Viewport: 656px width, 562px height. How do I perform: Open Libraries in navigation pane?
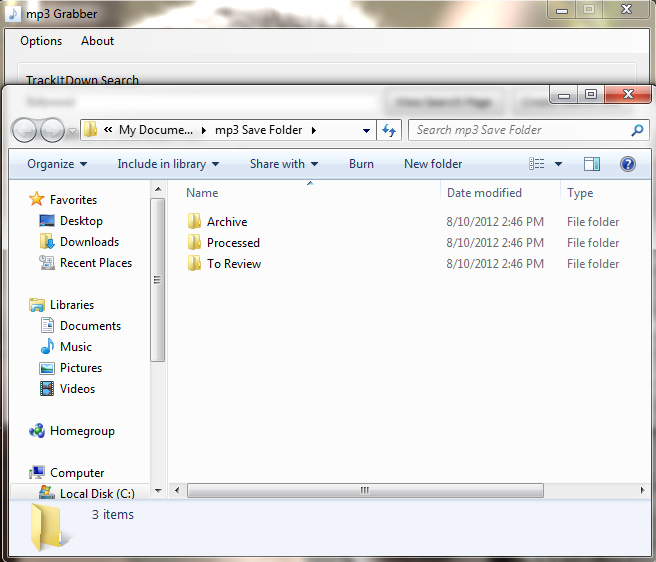point(72,305)
